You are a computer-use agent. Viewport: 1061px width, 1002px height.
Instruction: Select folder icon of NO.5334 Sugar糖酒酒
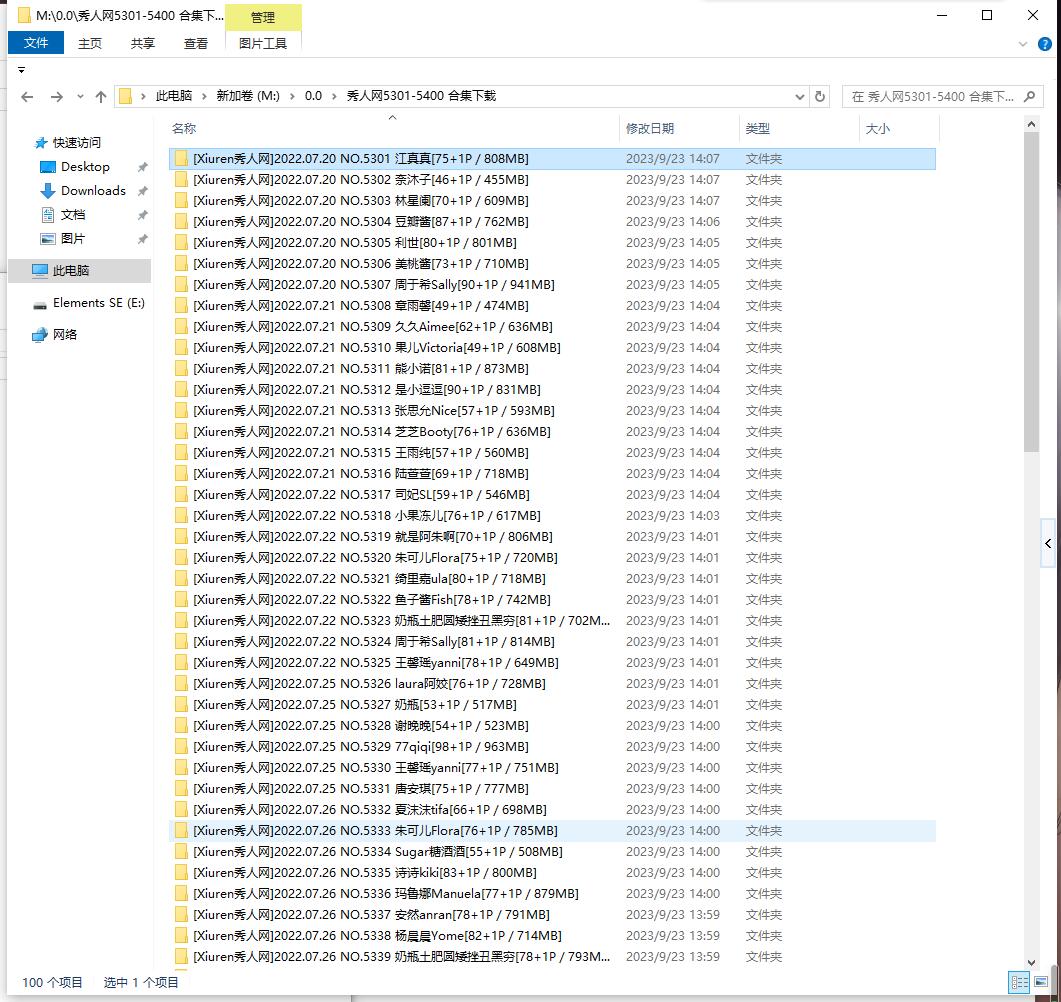coord(181,851)
